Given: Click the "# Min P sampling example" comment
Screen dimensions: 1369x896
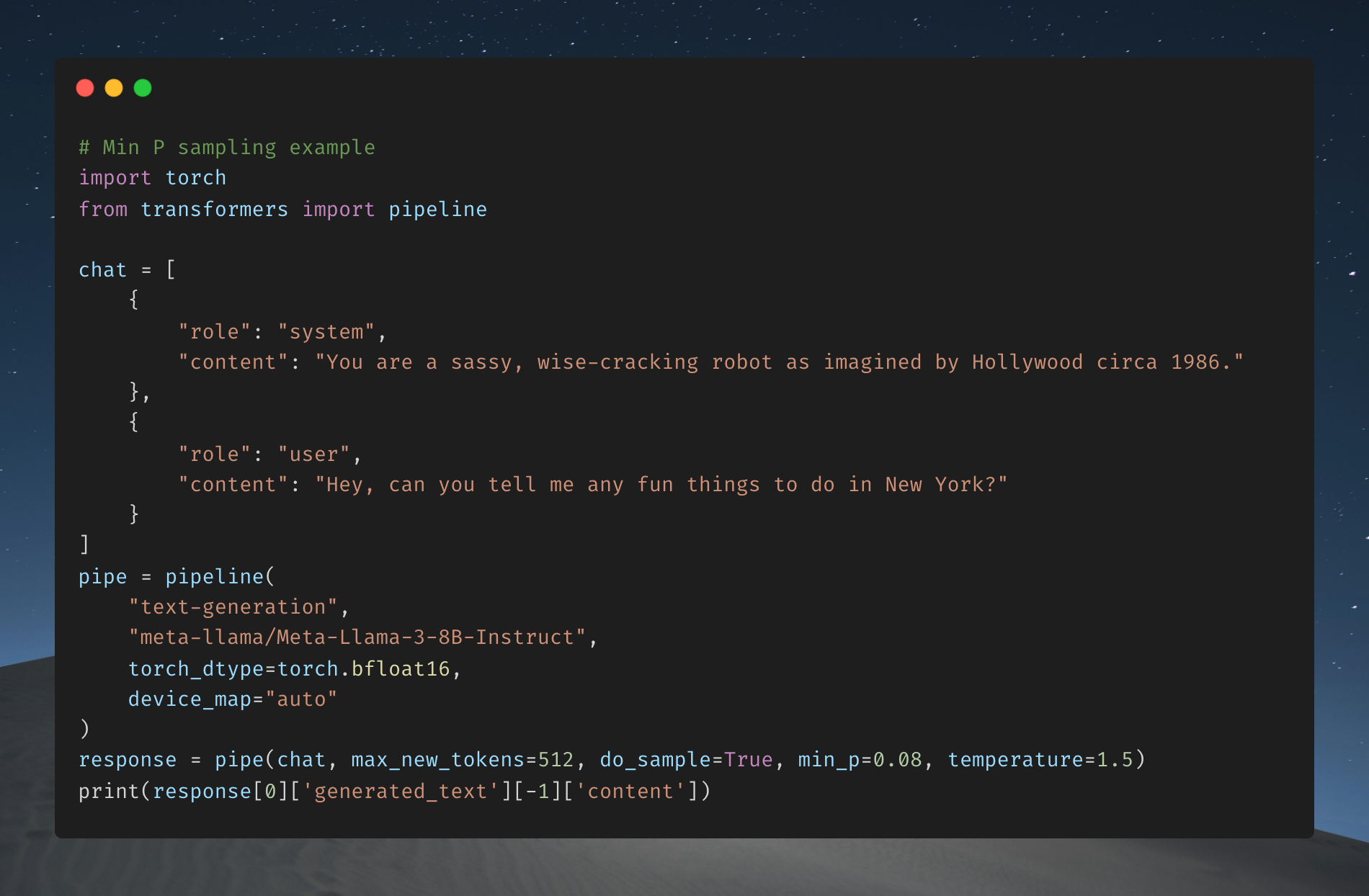Looking at the screenshot, I should (227, 148).
